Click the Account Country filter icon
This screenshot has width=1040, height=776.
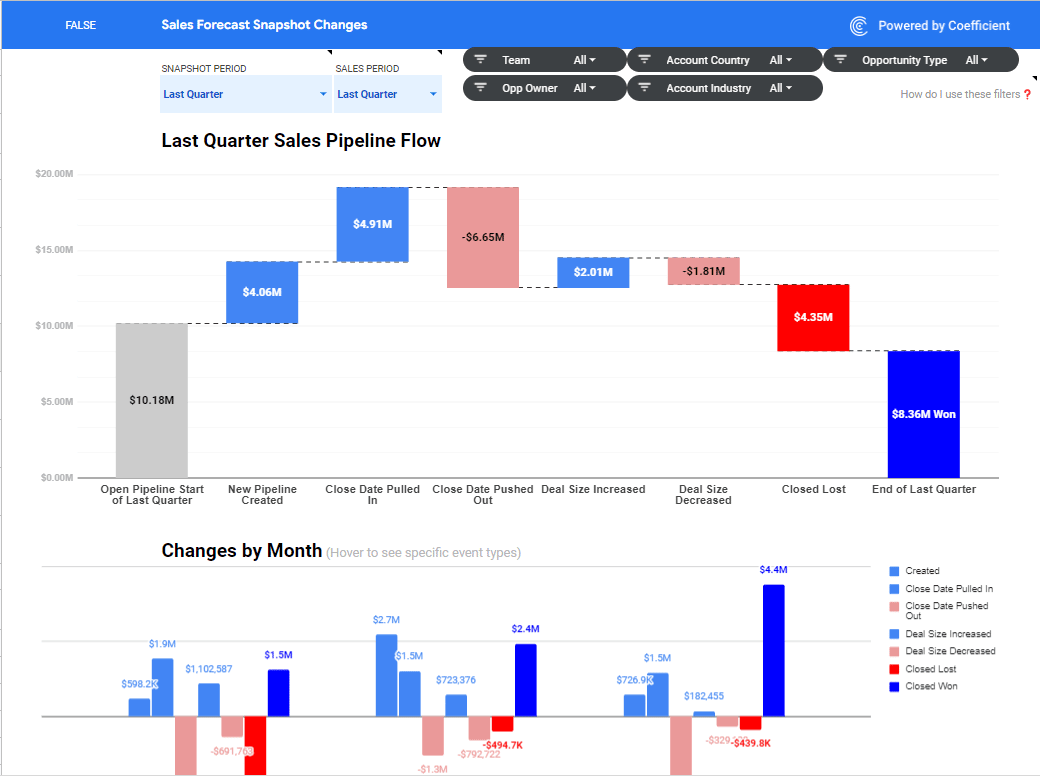644,60
